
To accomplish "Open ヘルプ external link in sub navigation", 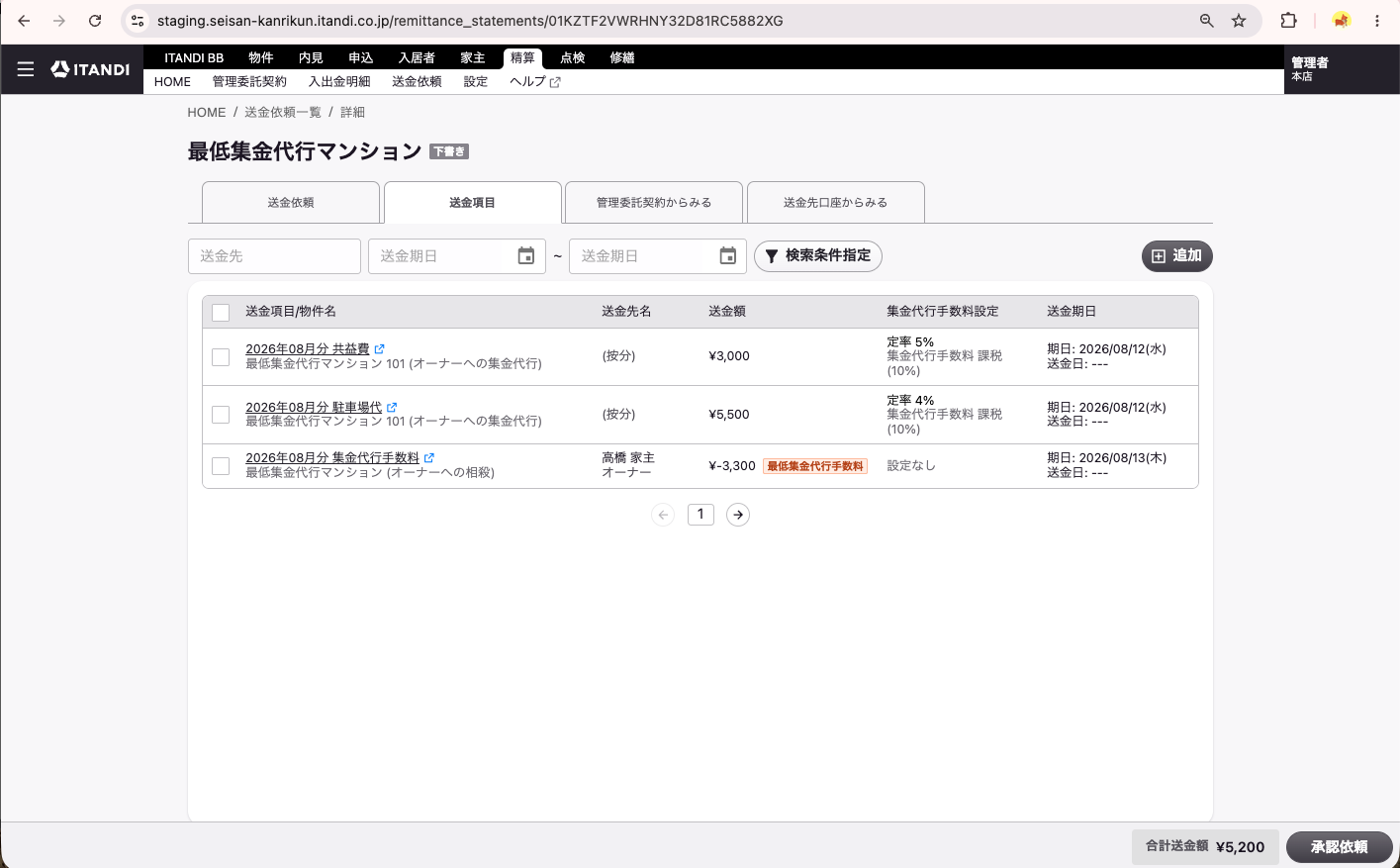I will point(535,82).
